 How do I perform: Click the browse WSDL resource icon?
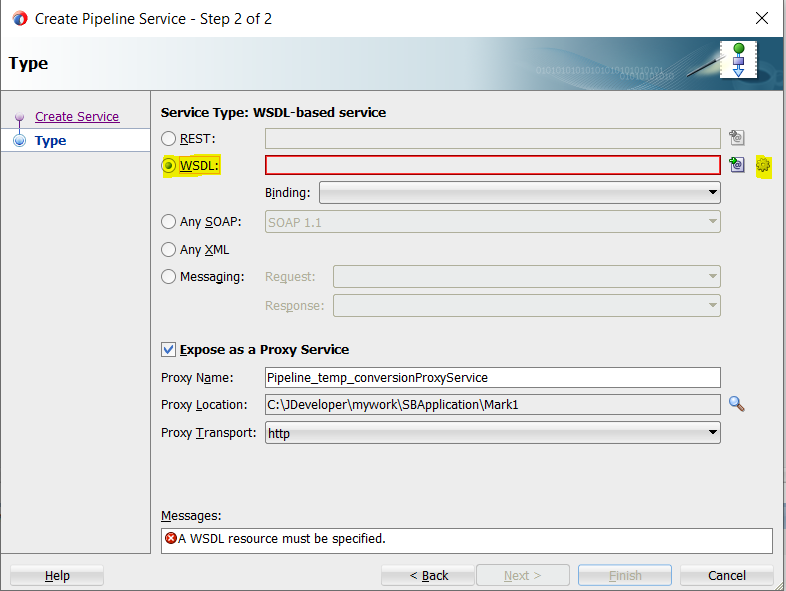pos(737,165)
